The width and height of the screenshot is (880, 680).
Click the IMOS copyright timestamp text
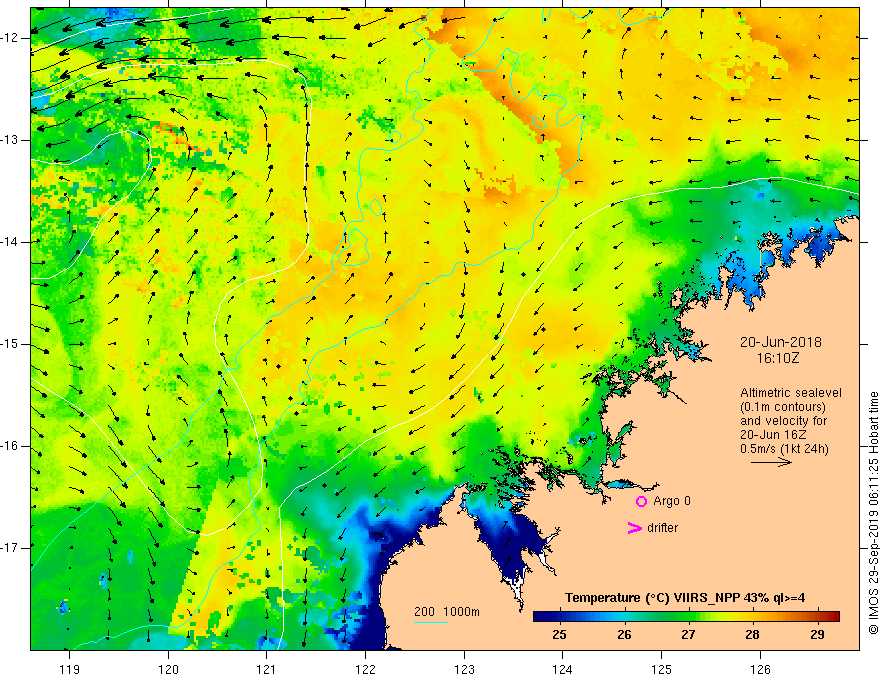pos(873,513)
